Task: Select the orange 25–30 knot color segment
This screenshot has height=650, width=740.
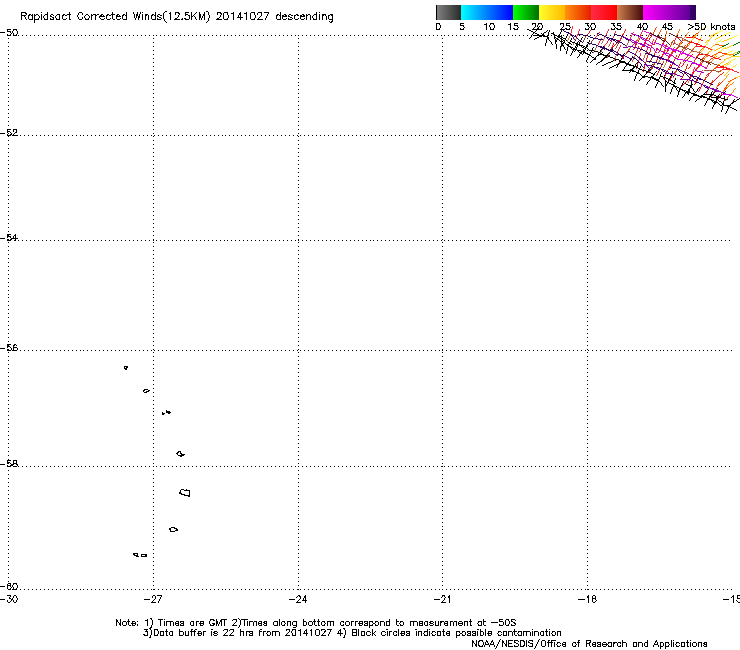Action: (x=578, y=12)
